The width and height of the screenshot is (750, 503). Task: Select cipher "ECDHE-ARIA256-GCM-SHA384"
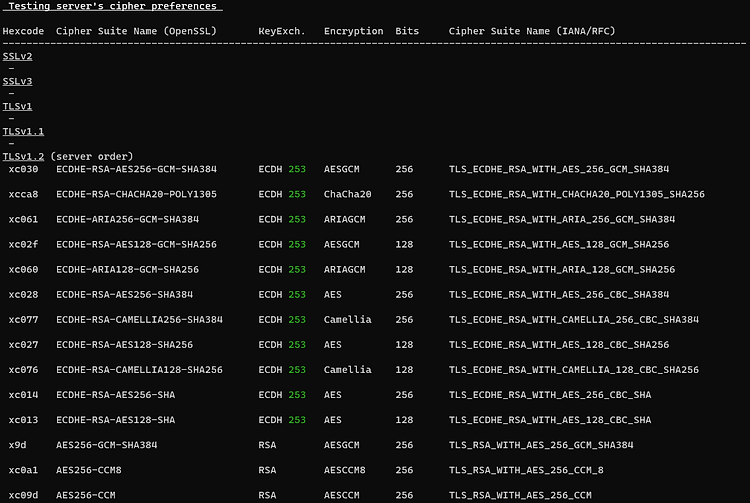[128, 219]
